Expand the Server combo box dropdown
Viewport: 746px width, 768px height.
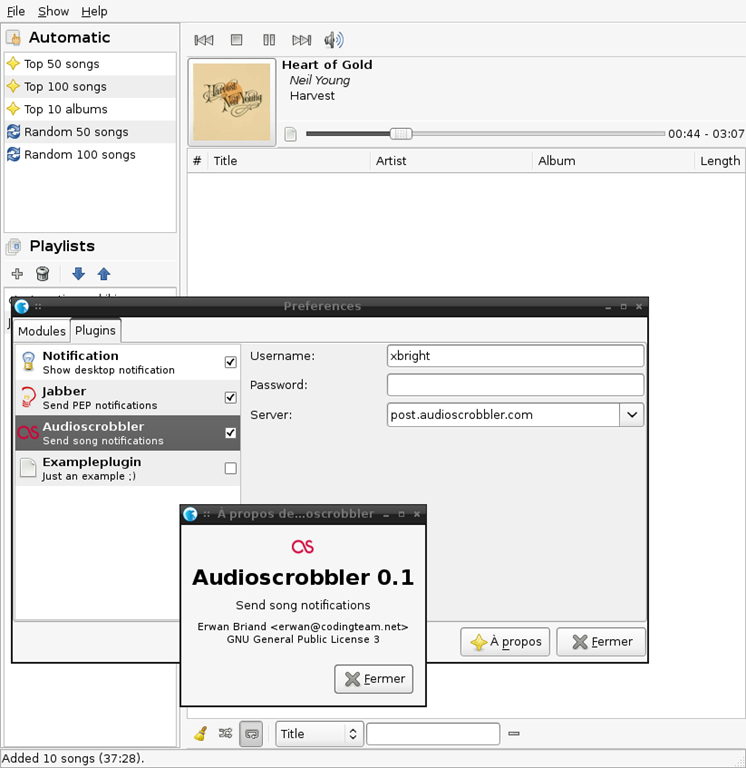coord(632,415)
